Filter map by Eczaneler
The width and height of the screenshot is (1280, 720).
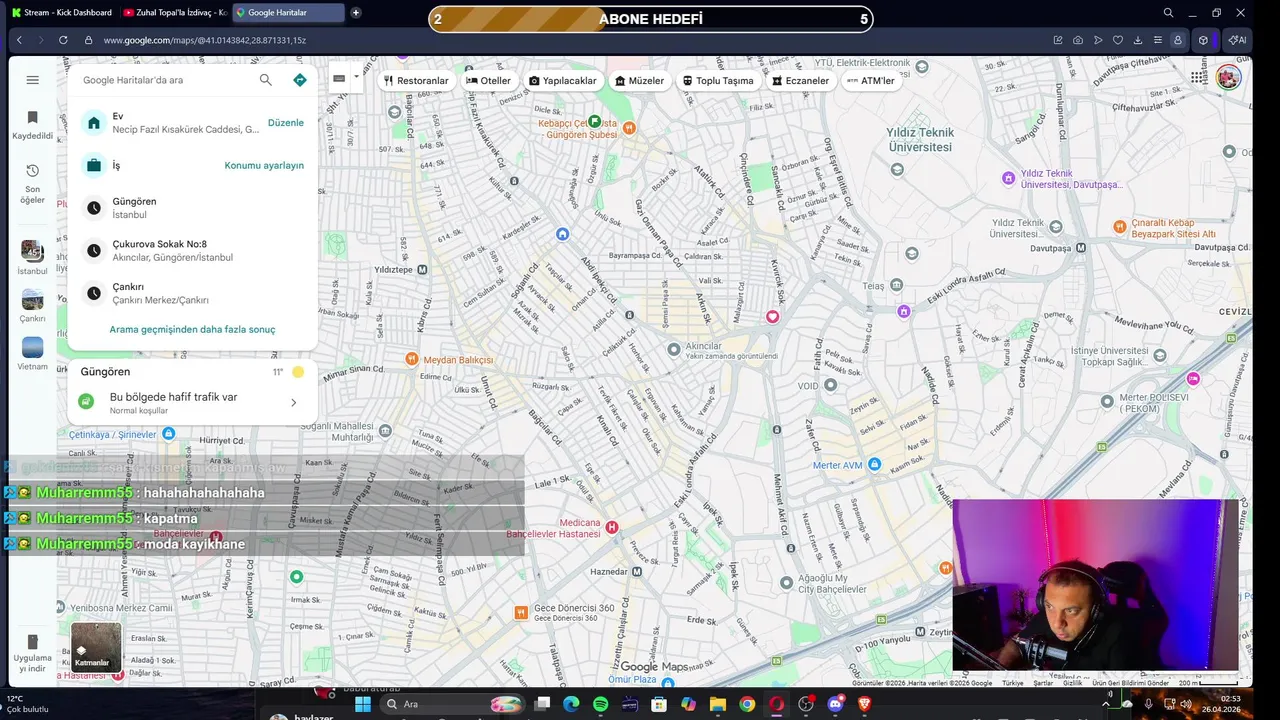pyautogui.click(x=801, y=81)
